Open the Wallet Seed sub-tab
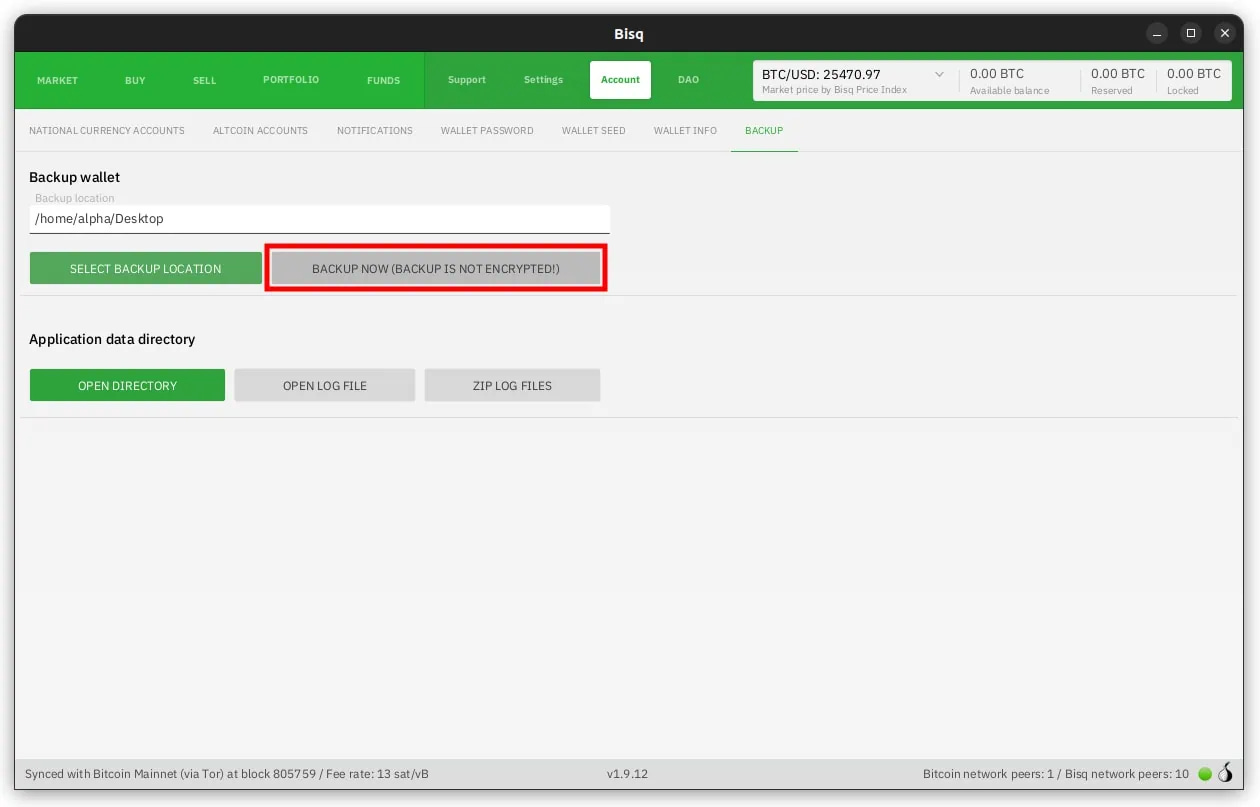The image size is (1260, 807). (x=594, y=131)
